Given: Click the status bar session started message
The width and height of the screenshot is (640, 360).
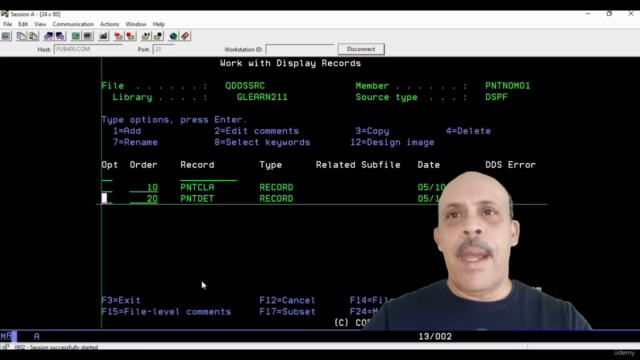Looking at the screenshot, I should [56, 347].
